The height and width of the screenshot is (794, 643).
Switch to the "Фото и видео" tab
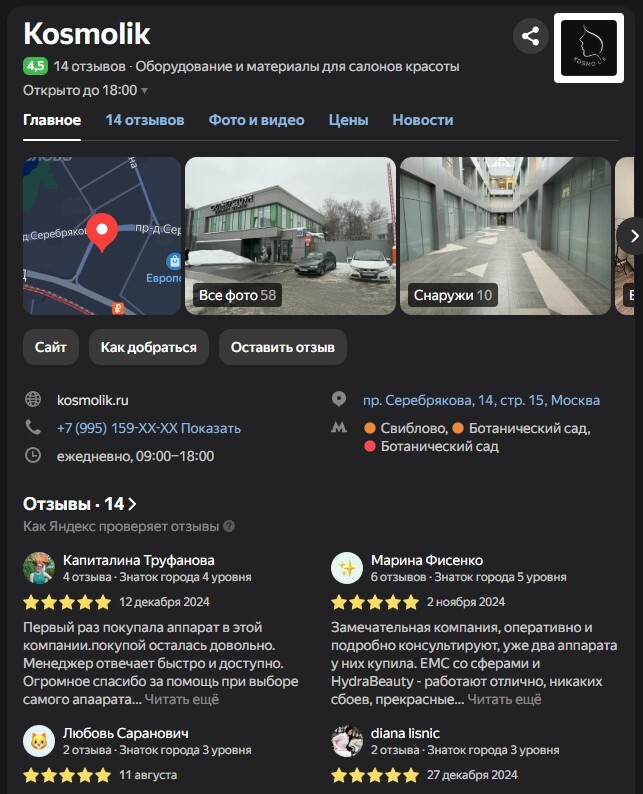(256, 120)
